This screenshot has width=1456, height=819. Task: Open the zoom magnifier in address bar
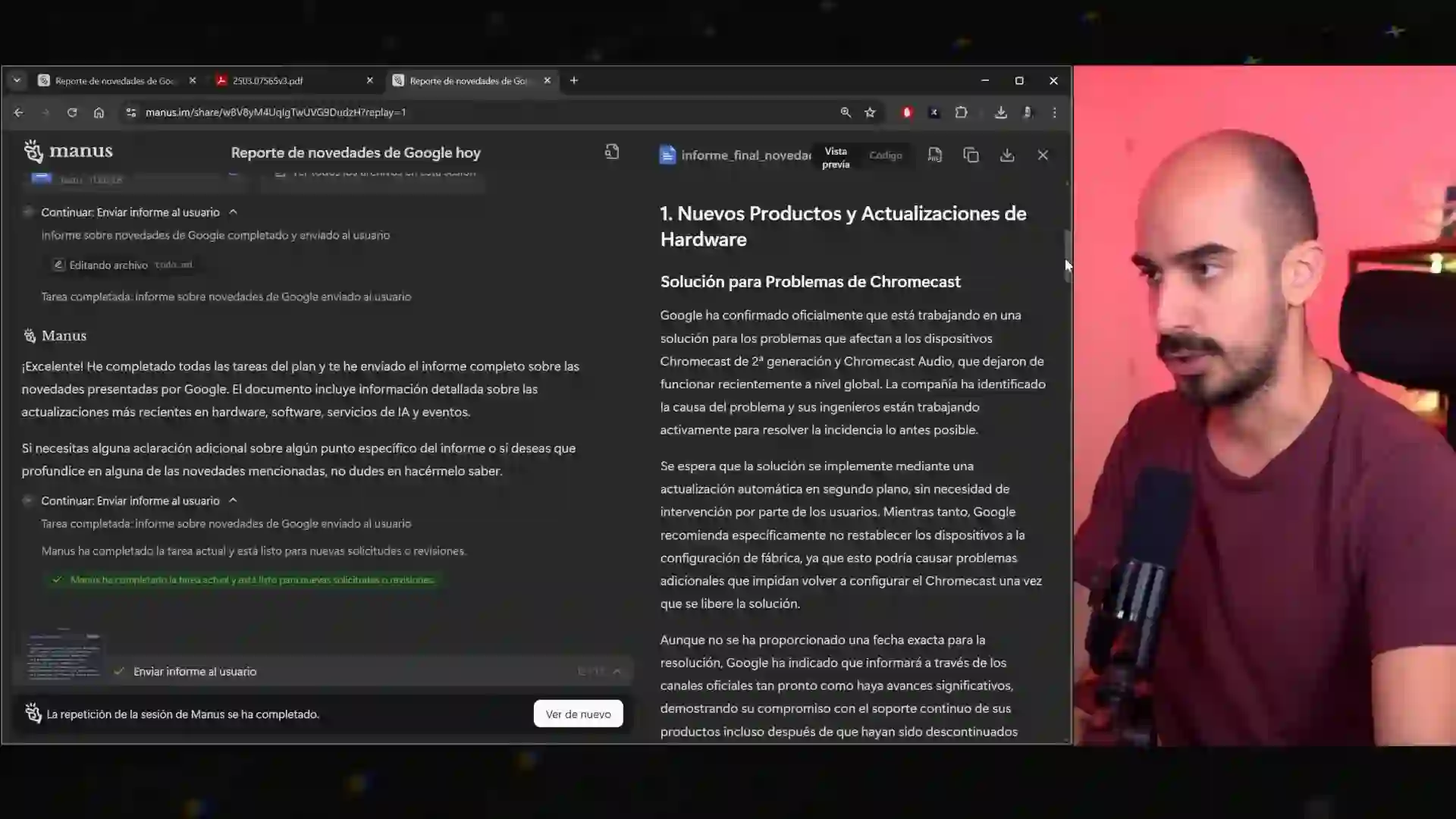[846, 112]
